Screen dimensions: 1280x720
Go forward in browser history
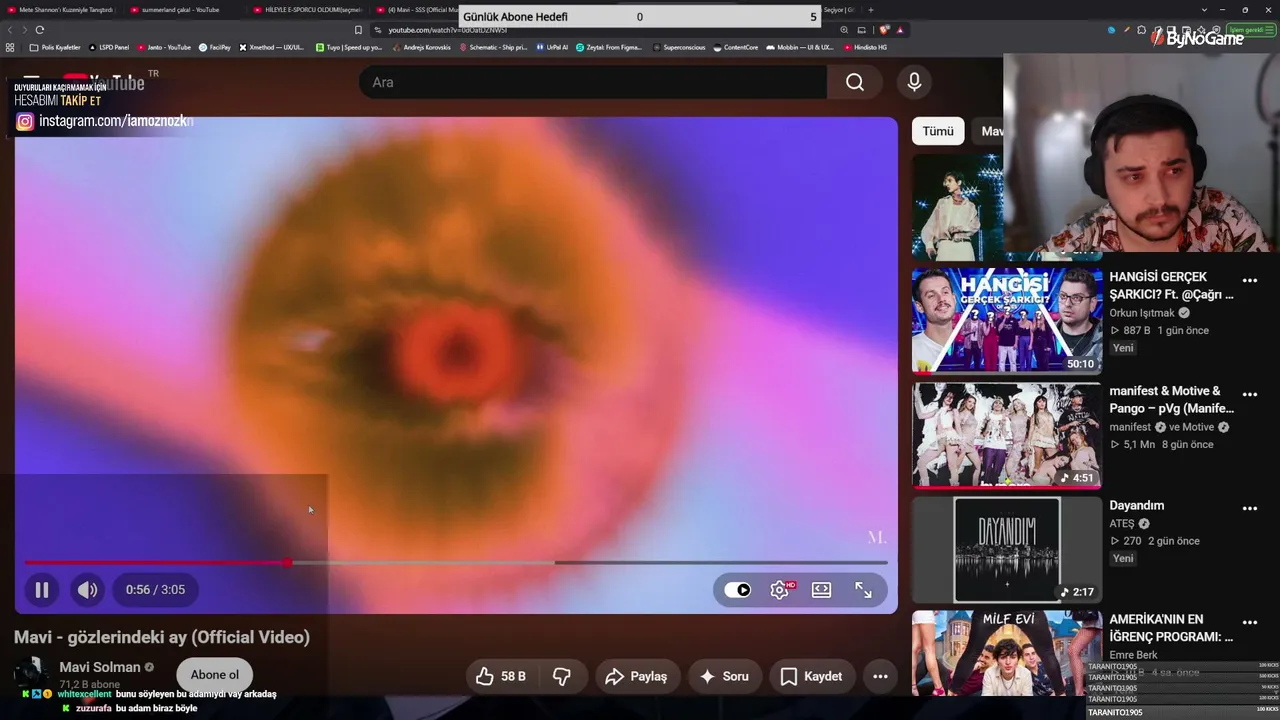pyautogui.click(x=24, y=30)
